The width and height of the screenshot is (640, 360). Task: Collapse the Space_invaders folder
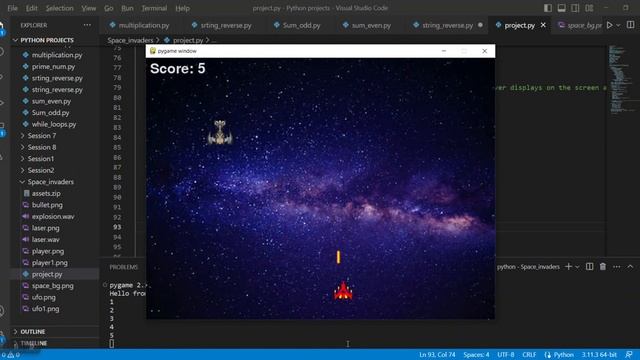51,182
